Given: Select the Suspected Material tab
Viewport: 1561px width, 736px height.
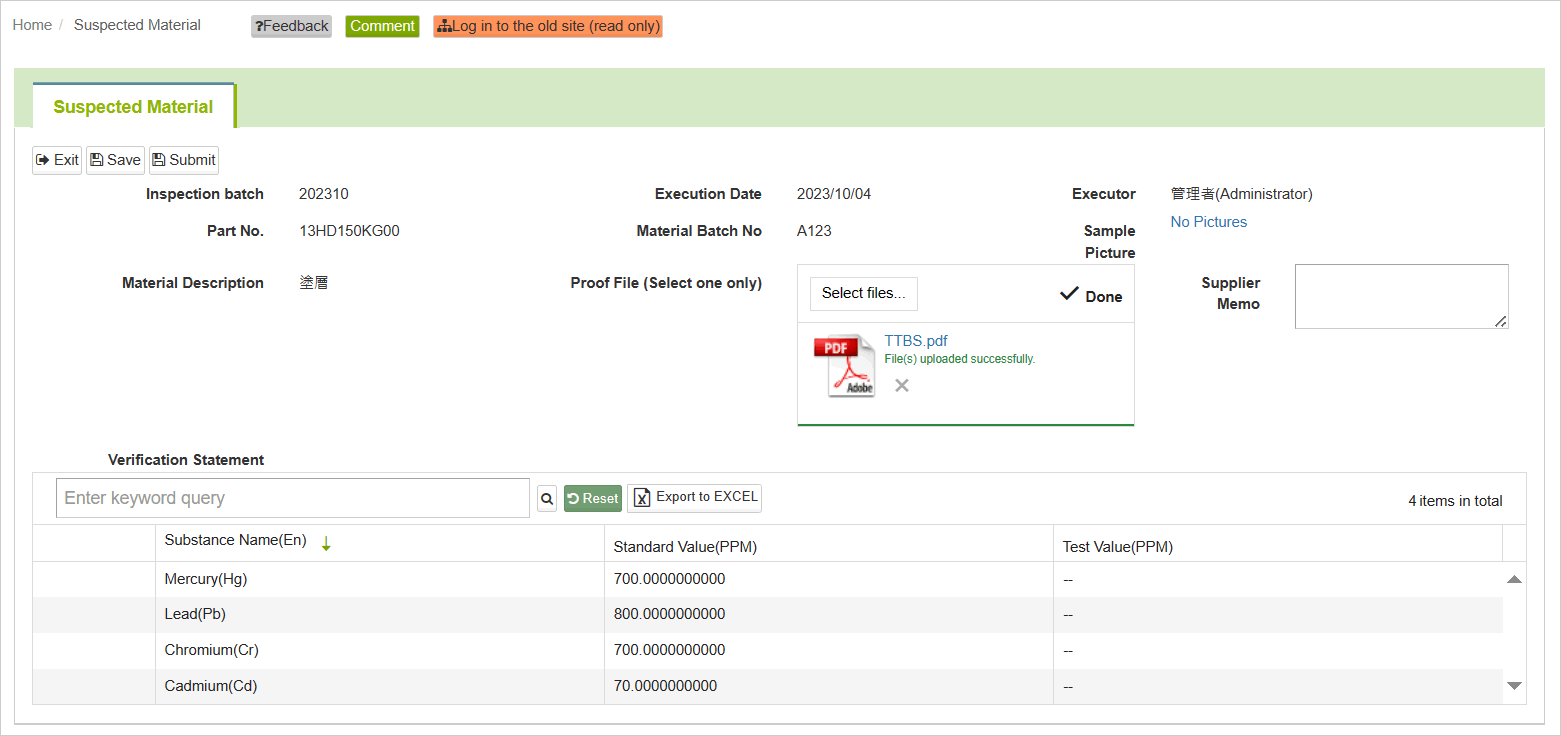Looking at the screenshot, I should pyautogui.click(x=133, y=107).
